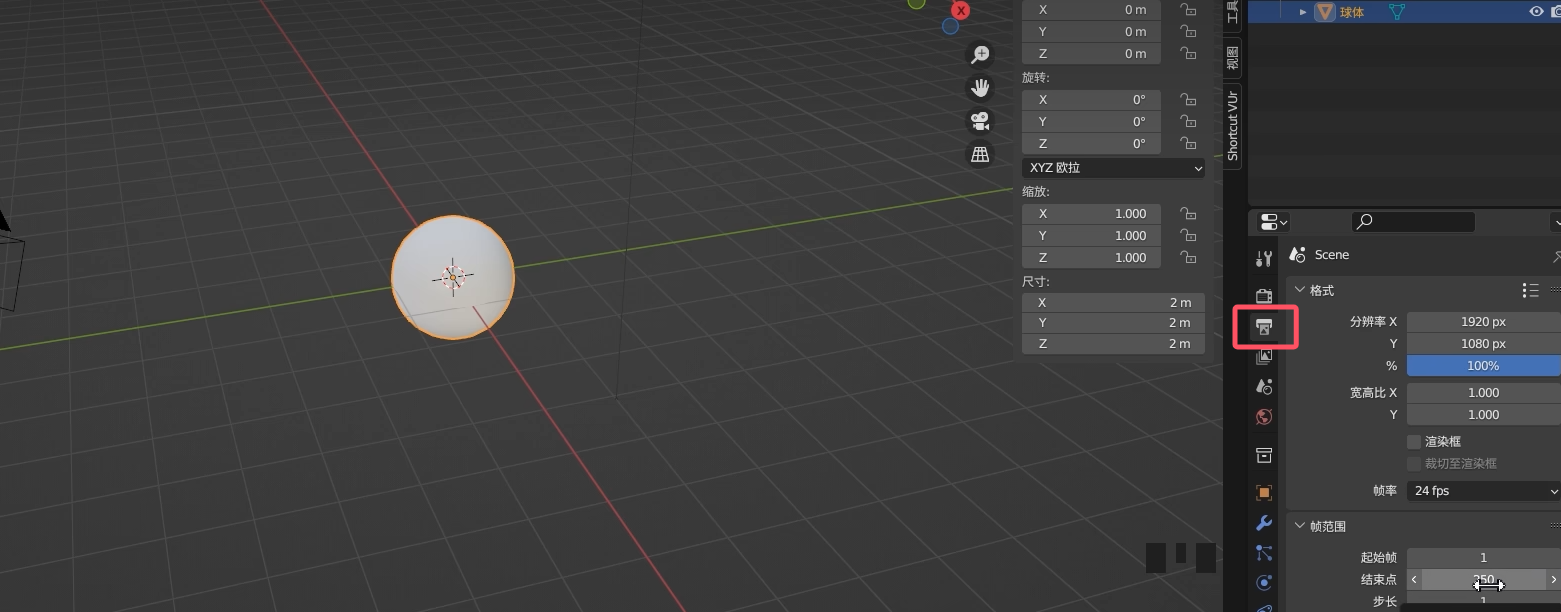Screen dimensions: 1561x612
Task: Switch perspective/orthographic with the grid icon
Action: tap(980, 154)
